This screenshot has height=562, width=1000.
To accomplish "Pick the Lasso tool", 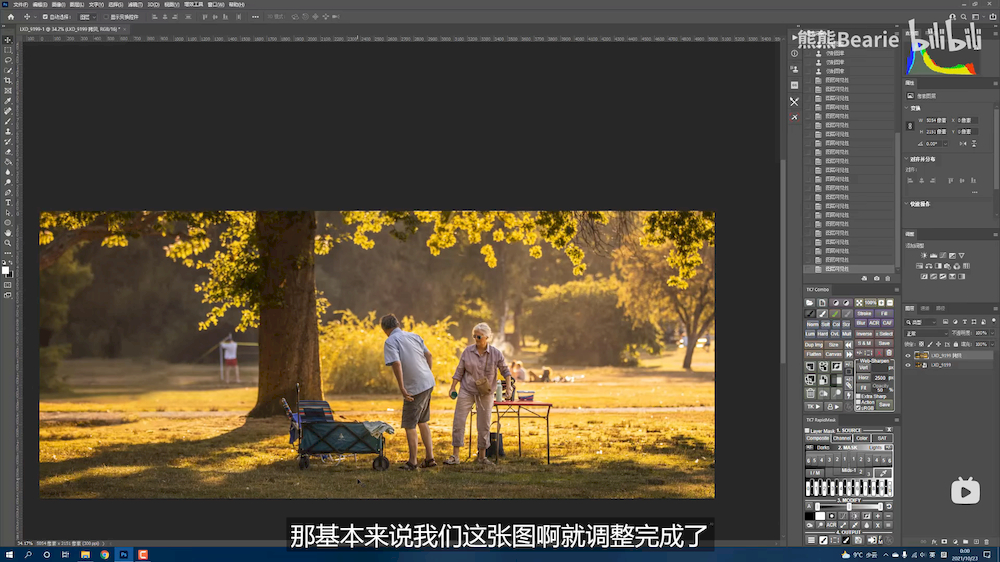I will (x=8, y=60).
